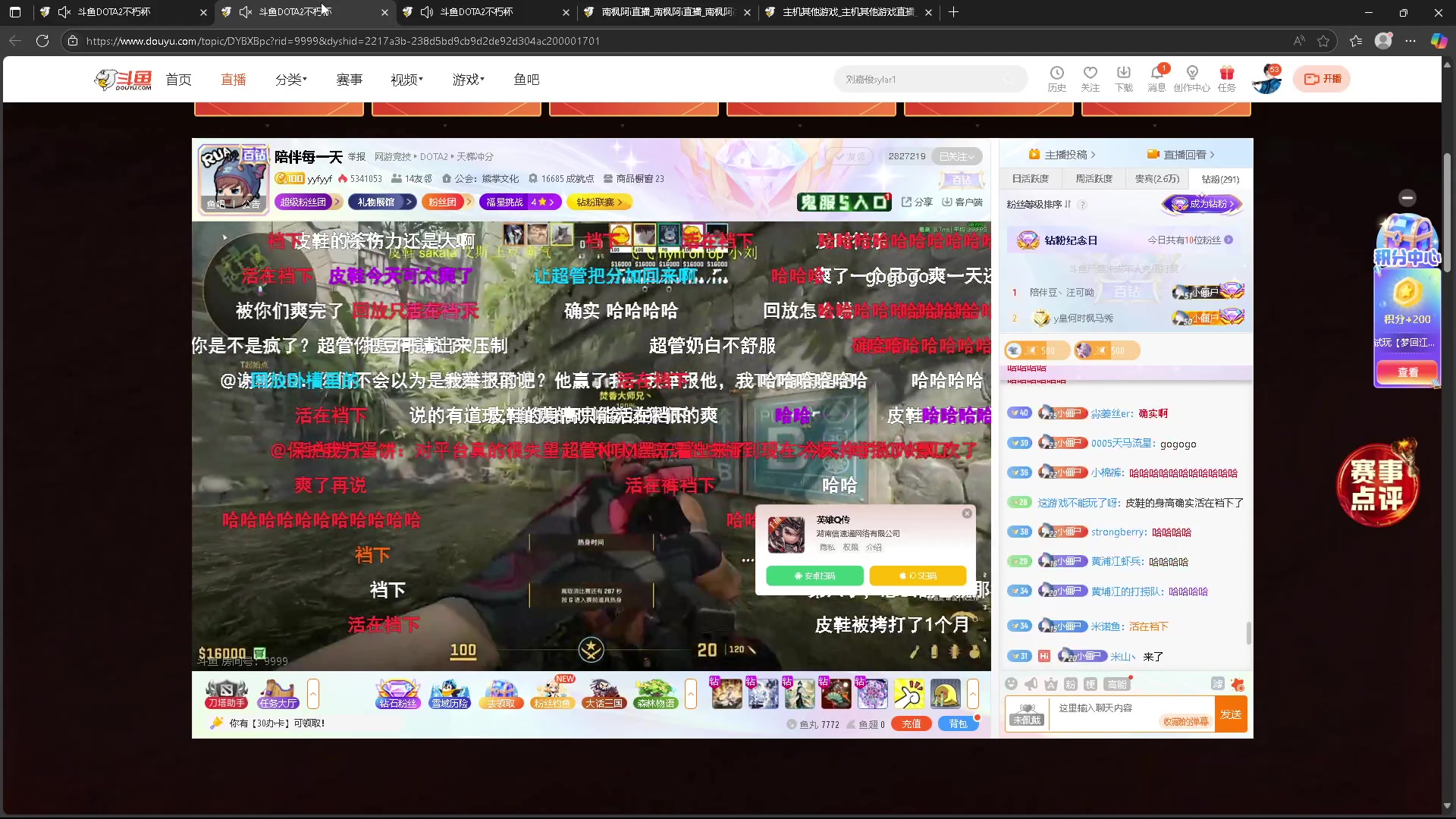Image resolution: width=1456 pixels, height=819 pixels.
Task: Open 任务大厅 task hall icon
Action: point(278,694)
